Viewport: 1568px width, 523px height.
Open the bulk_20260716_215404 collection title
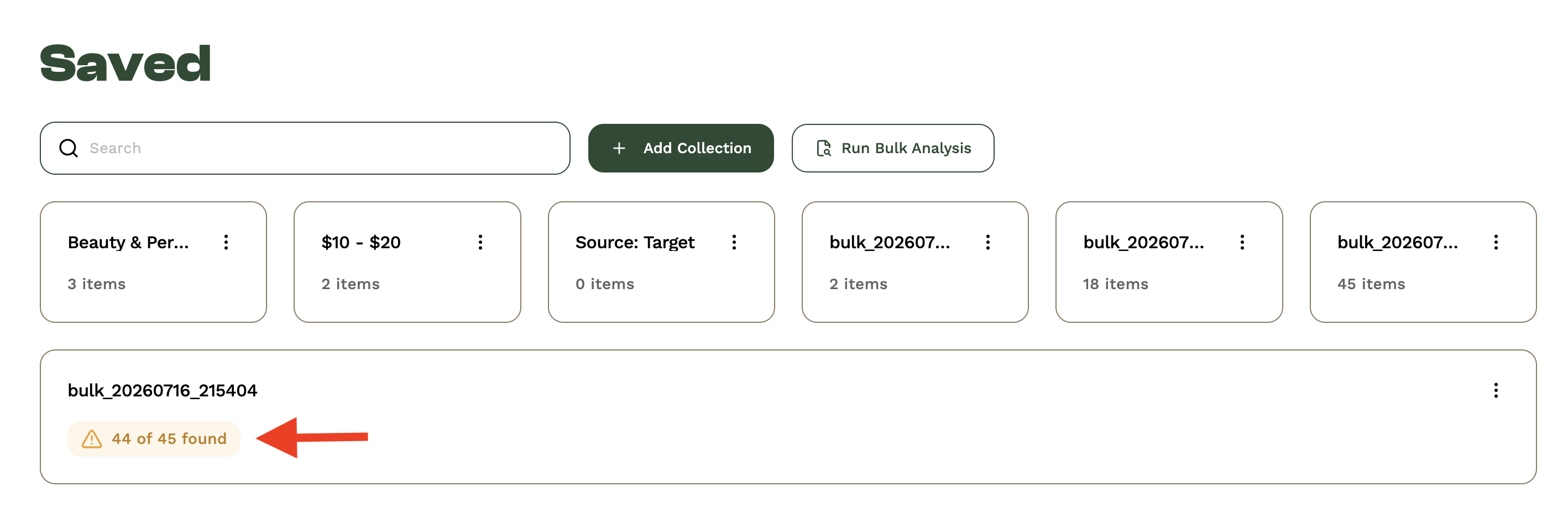click(x=163, y=390)
